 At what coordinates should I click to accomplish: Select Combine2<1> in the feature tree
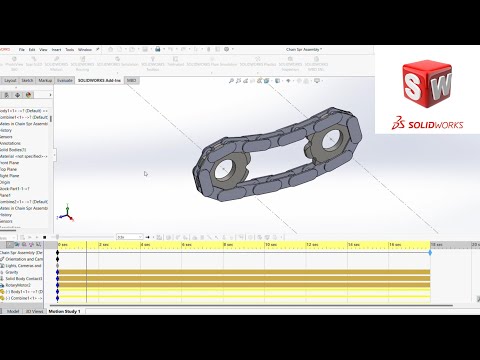[24, 202]
